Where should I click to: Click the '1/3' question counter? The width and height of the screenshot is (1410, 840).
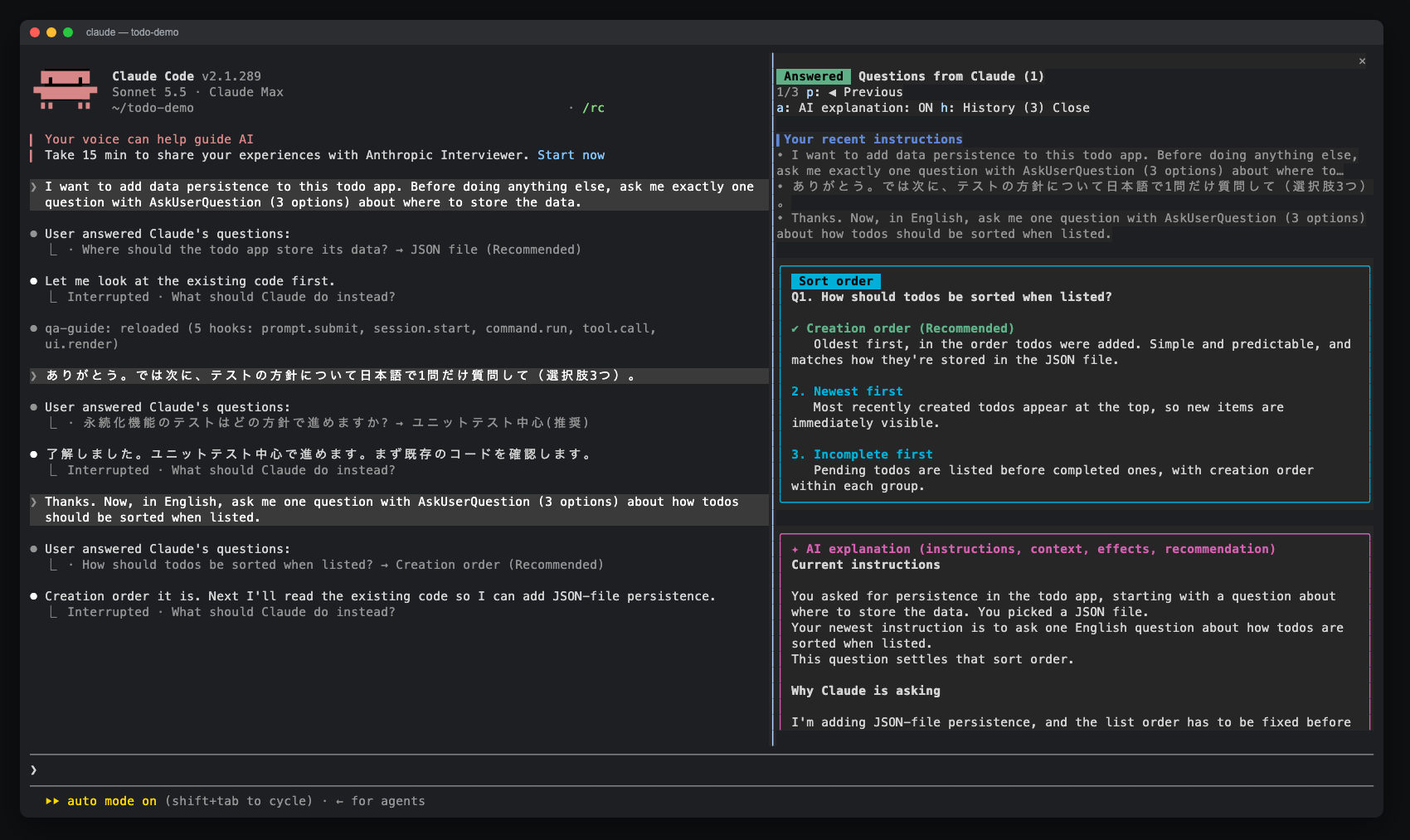pos(787,92)
